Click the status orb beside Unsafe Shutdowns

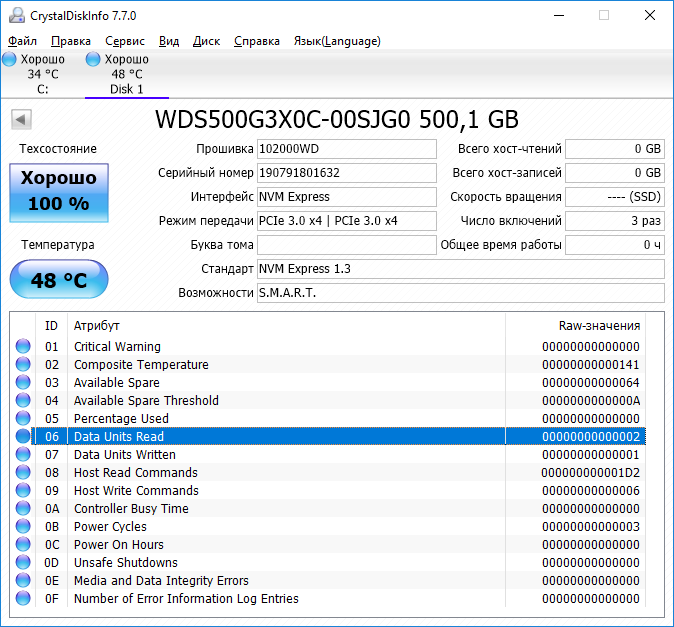pos(23,563)
